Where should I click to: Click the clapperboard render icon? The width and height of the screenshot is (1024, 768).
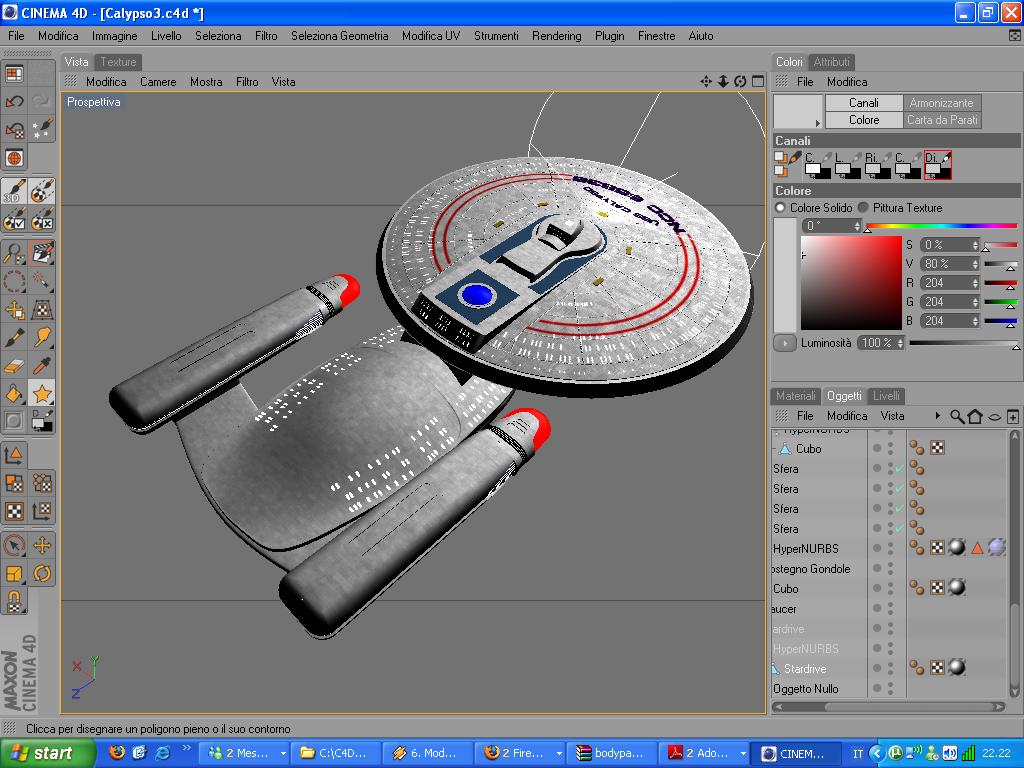42,253
